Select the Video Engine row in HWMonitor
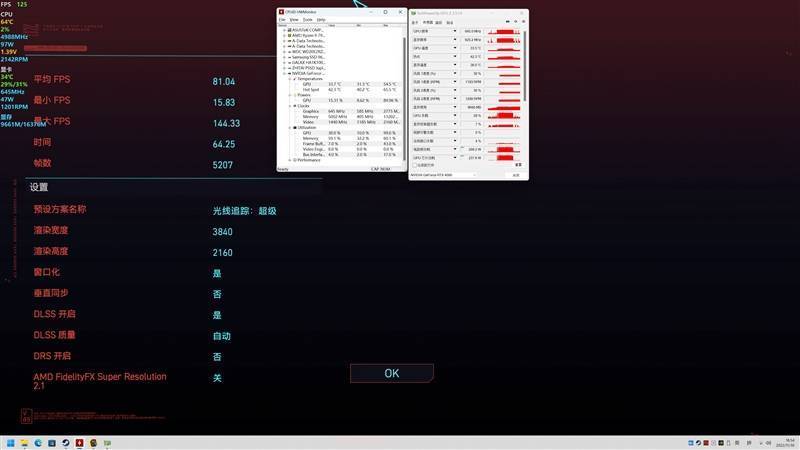The height and width of the screenshot is (450, 800). click(350, 149)
